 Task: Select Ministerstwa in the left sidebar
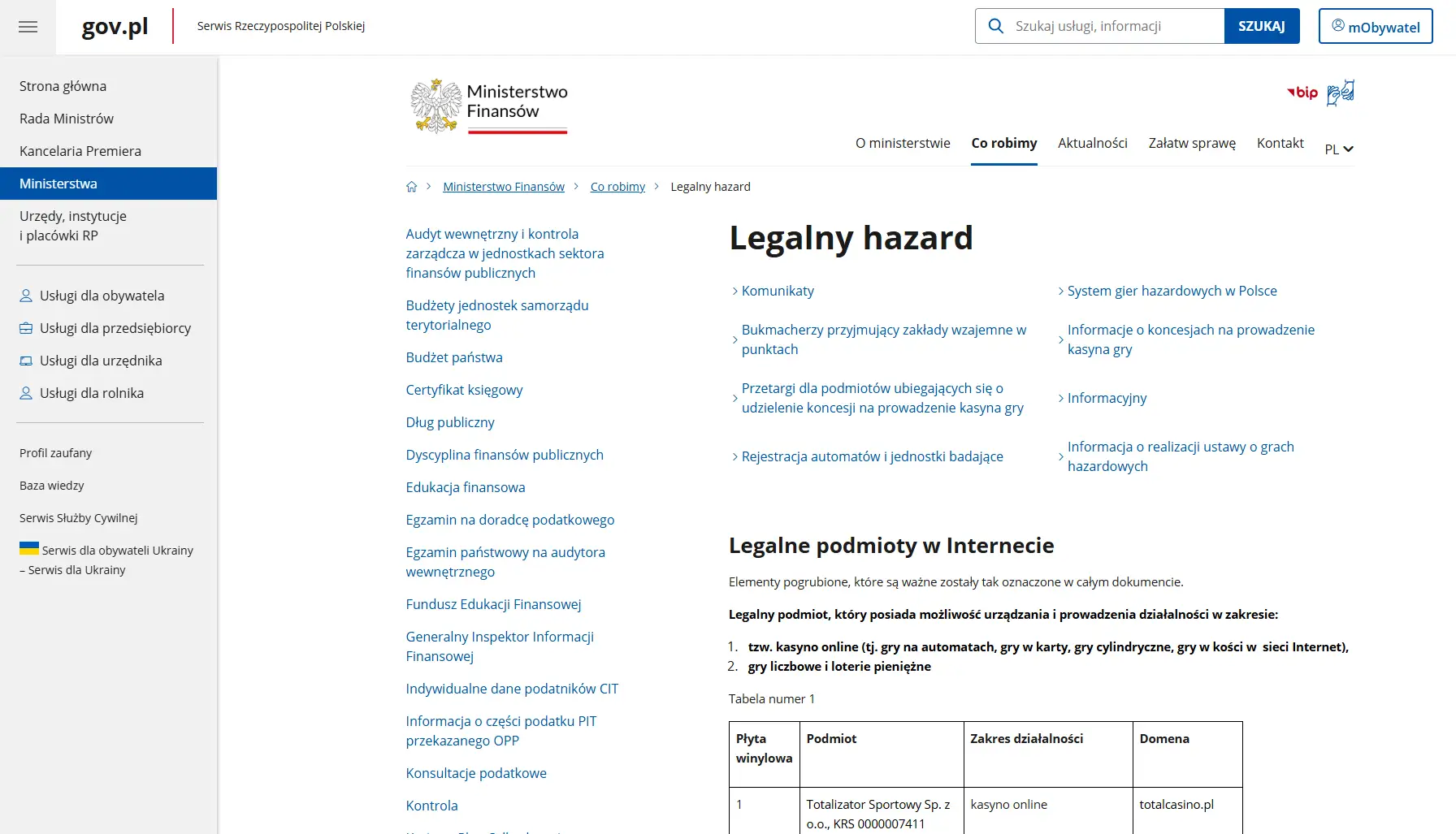tap(109, 184)
